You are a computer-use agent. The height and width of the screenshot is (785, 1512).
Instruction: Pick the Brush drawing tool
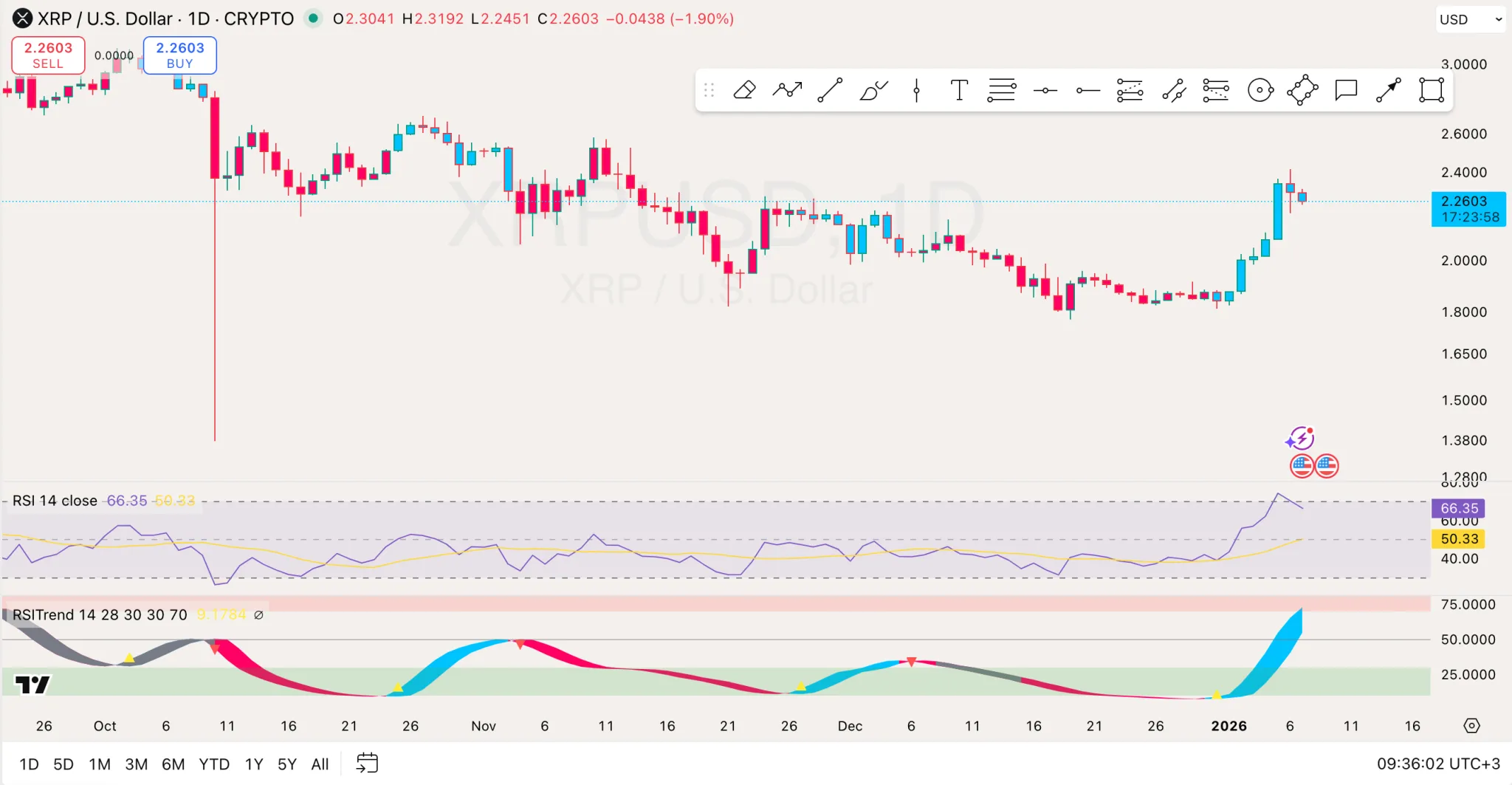pyautogui.click(x=873, y=89)
